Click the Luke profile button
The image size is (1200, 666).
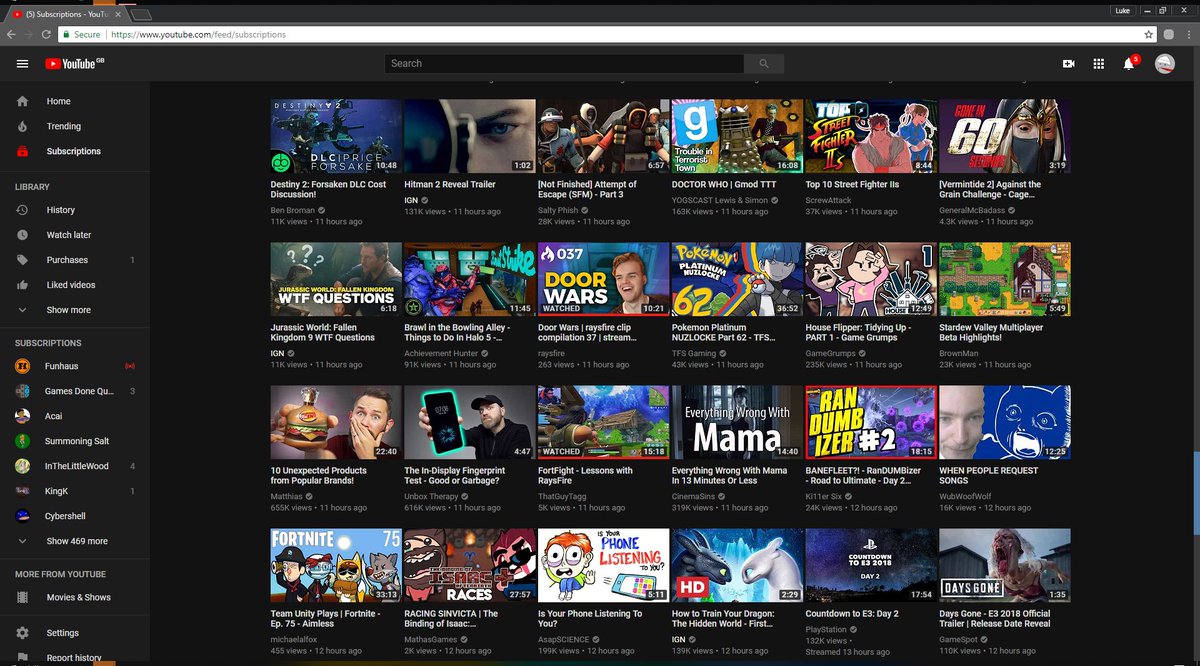coord(1124,9)
